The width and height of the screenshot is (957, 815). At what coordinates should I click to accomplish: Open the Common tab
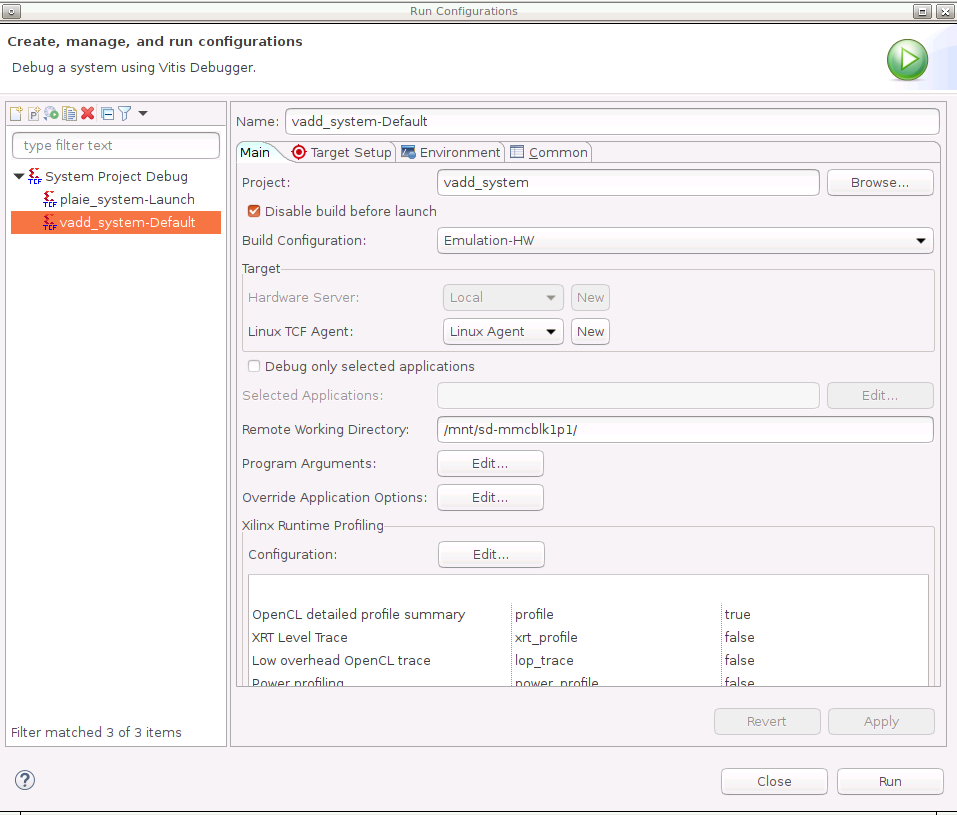point(549,152)
